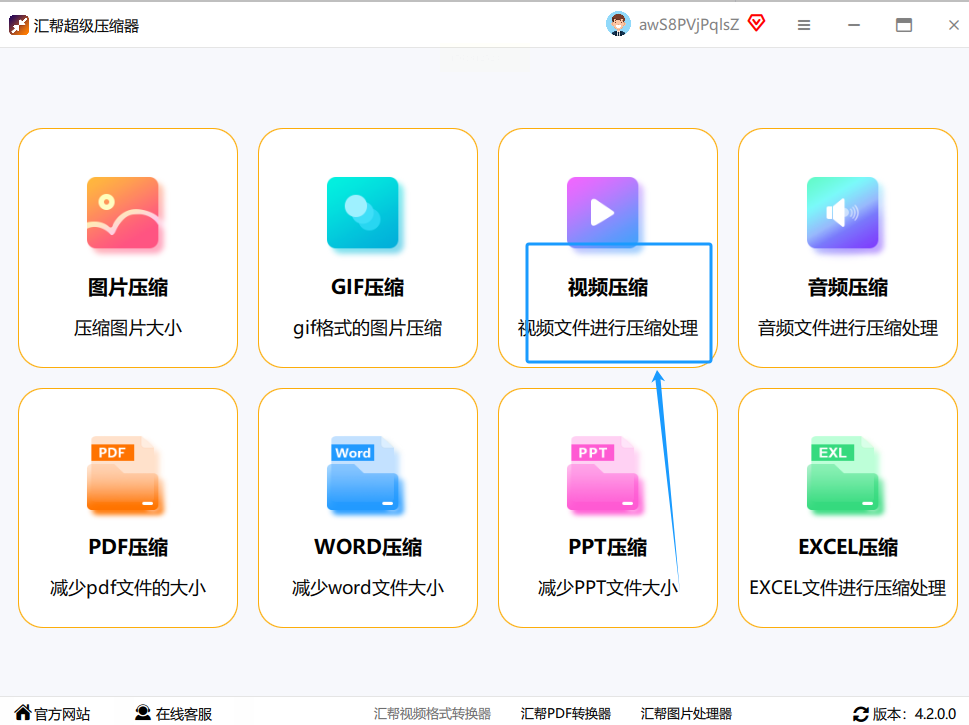Click username awS8PVjPqIsZ
The width and height of the screenshot is (969, 725).
(689, 25)
